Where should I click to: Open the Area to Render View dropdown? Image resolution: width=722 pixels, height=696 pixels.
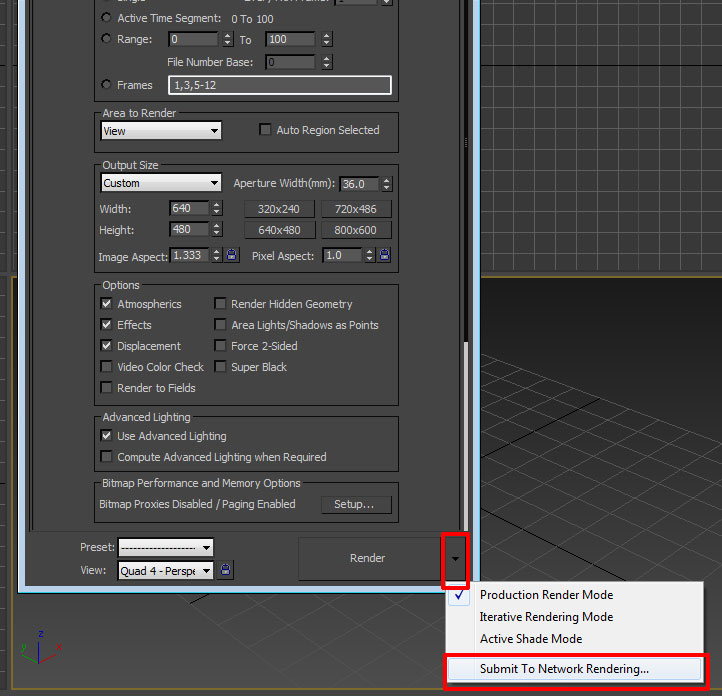(x=161, y=131)
